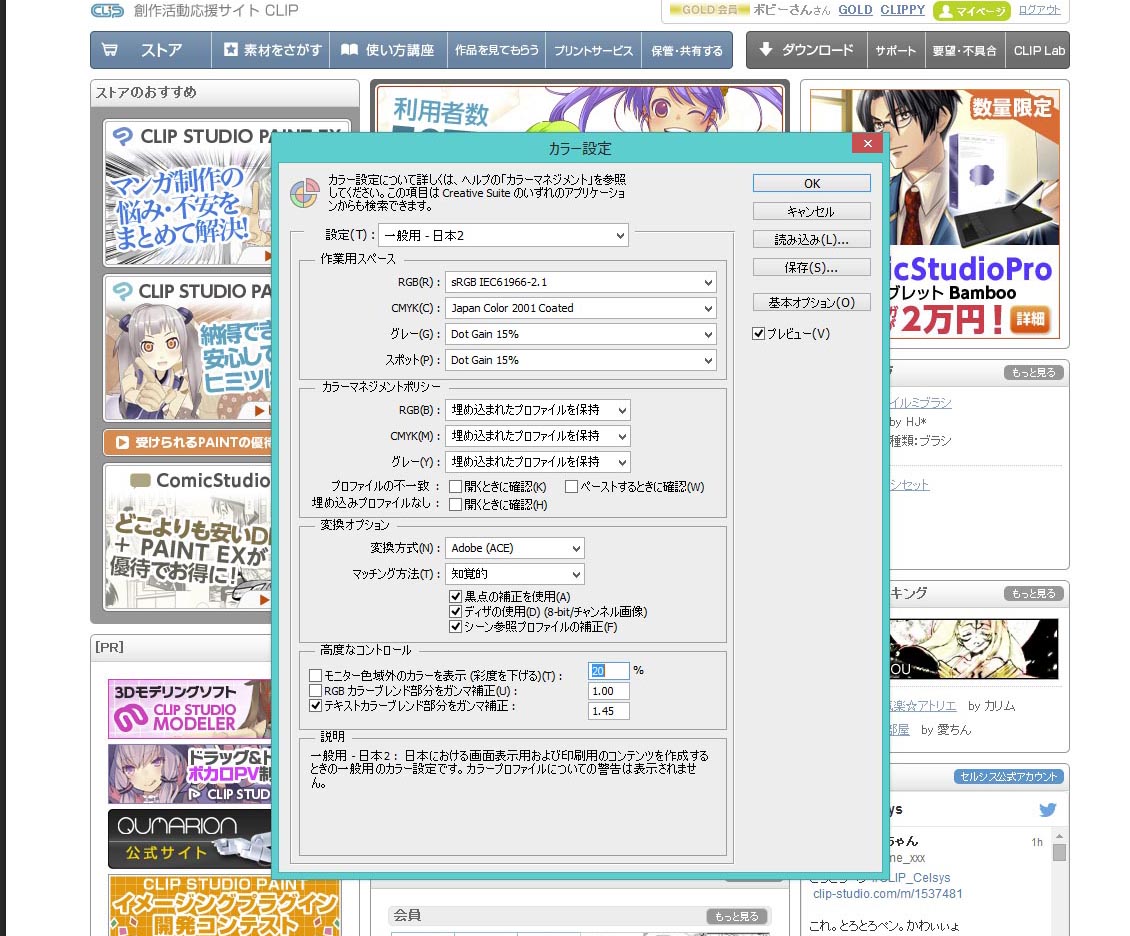The width and height of the screenshot is (1130, 936).
Task: Open 作品を見てもらう in the site nav
Action: point(497,50)
